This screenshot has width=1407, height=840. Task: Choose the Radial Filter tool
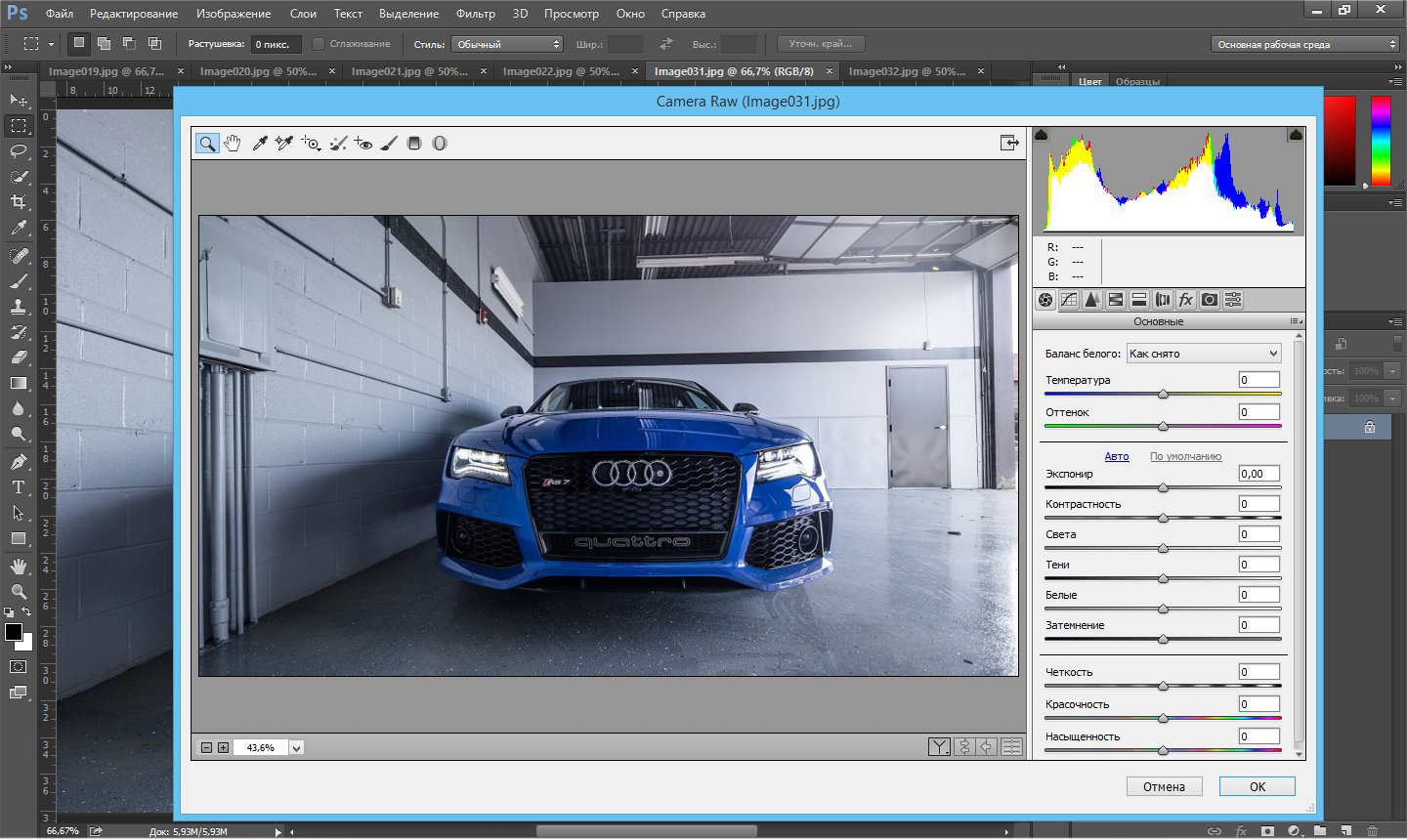(x=440, y=144)
